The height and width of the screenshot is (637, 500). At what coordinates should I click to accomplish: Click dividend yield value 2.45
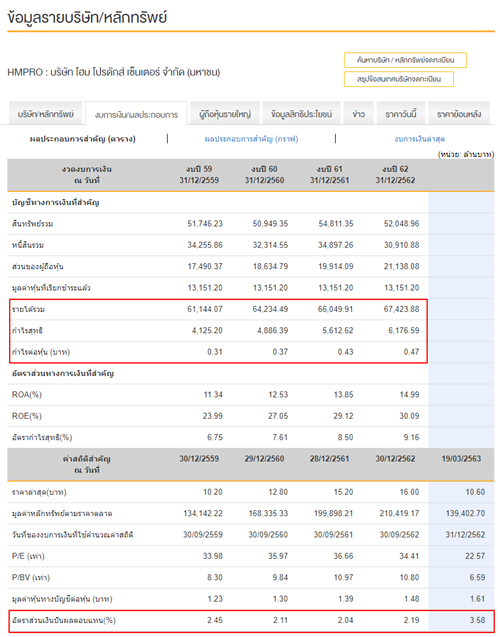pos(215,620)
